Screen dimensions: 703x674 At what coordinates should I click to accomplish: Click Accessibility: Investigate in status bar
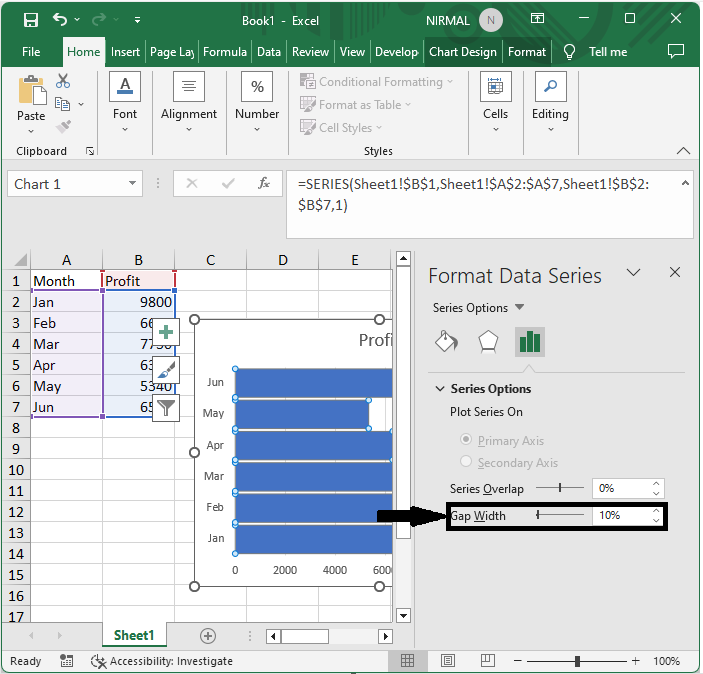tap(161, 661)
